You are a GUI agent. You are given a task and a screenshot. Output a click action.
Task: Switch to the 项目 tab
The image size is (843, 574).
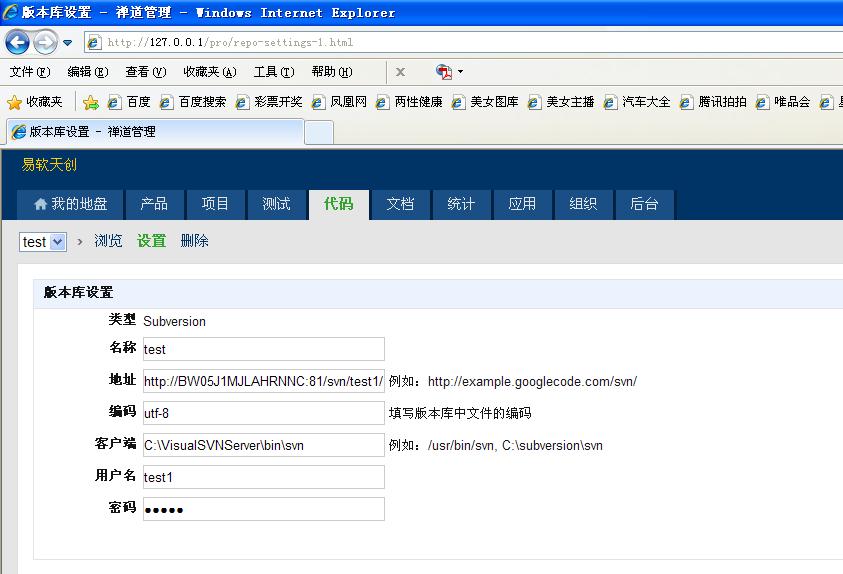(x=216, y=204)
